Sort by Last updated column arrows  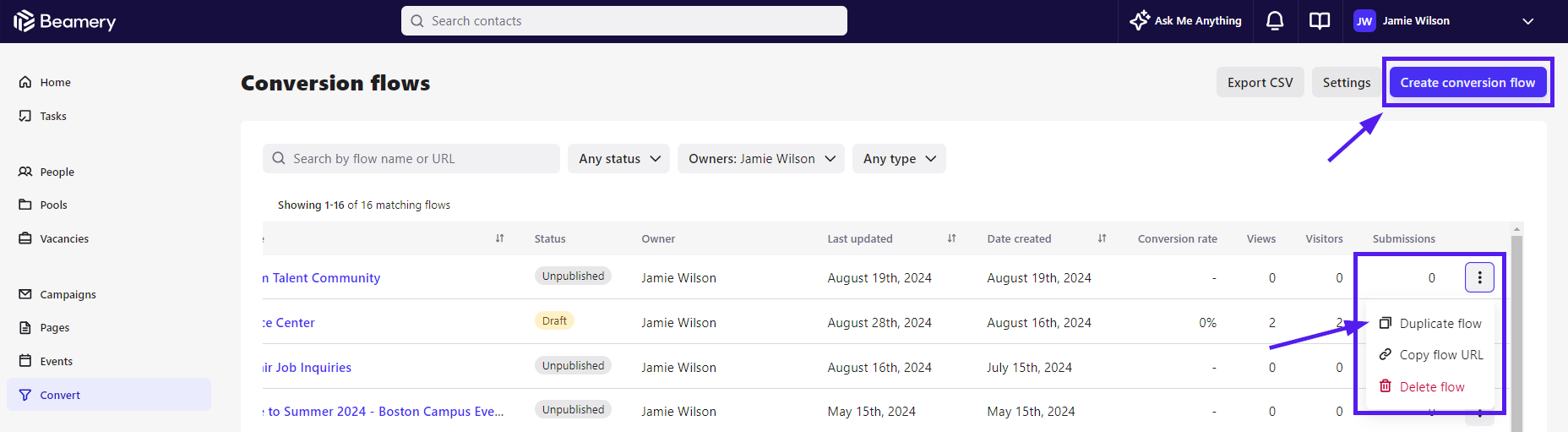[951, 238]
